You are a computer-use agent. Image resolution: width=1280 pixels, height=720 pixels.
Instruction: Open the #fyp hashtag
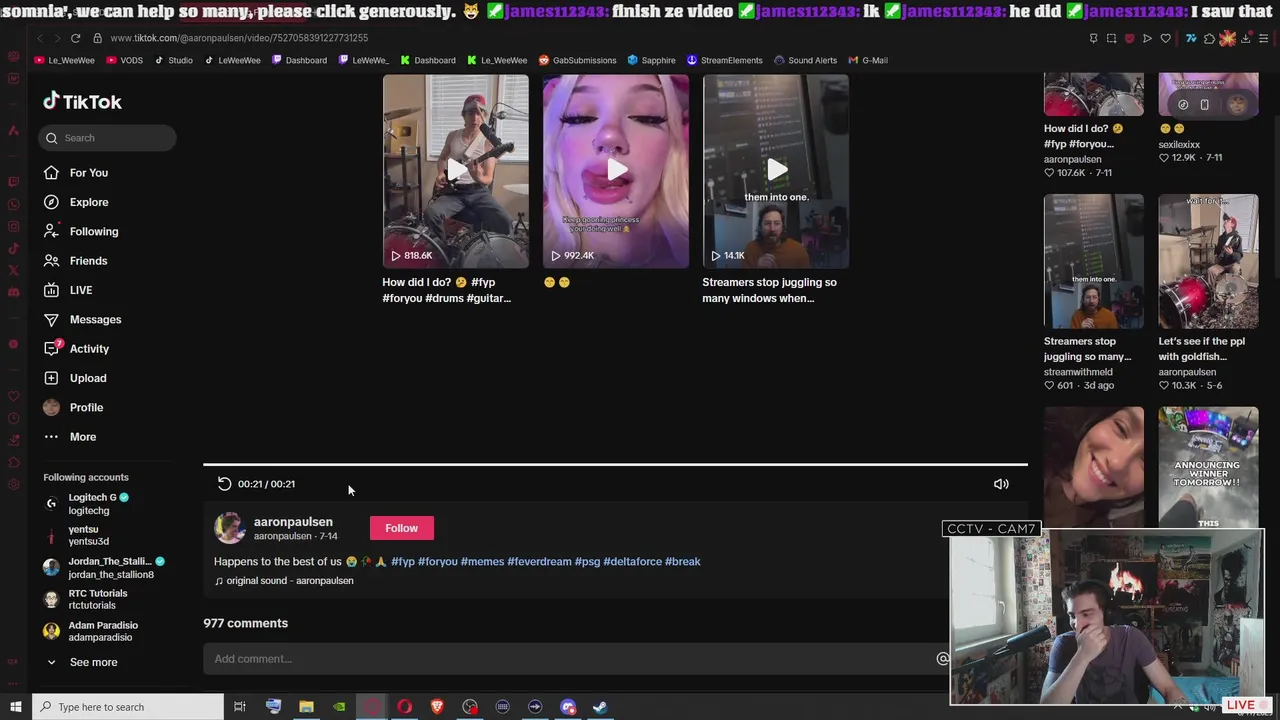click(x=403, y=562)
